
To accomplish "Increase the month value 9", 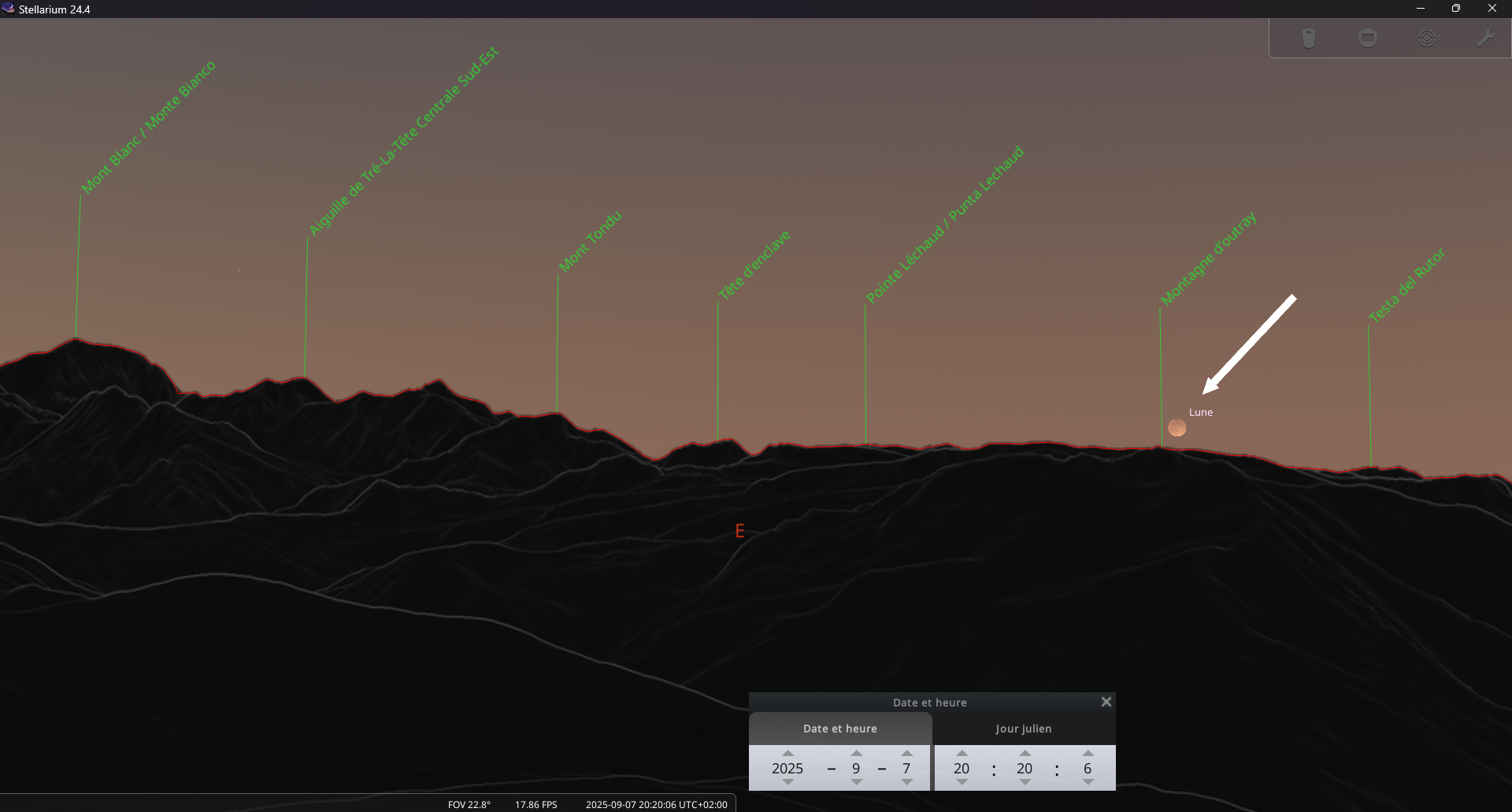I will click(857, 753).
